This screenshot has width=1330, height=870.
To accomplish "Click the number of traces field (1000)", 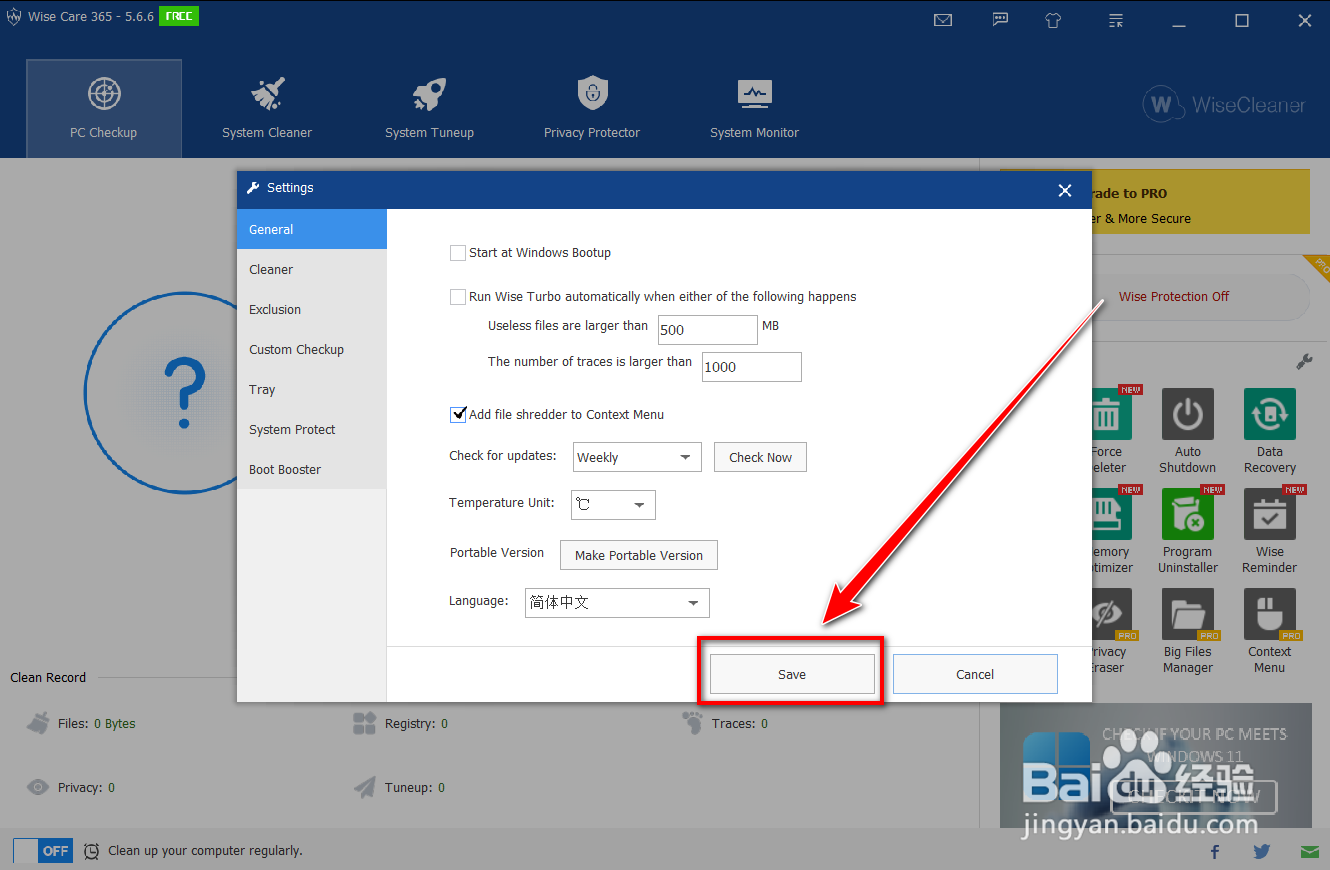I will point(752,367).
